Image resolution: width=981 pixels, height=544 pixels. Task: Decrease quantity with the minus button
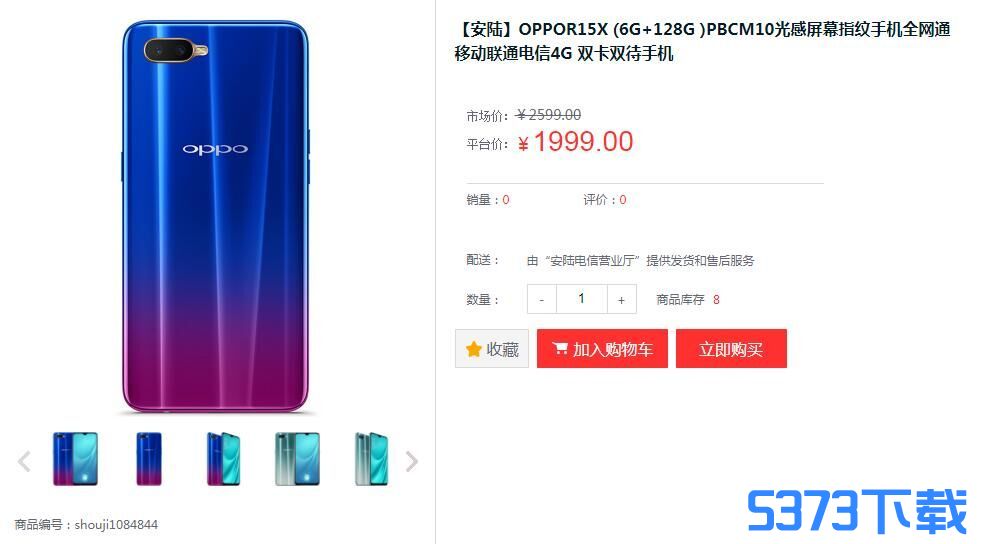tap(542, 300)
